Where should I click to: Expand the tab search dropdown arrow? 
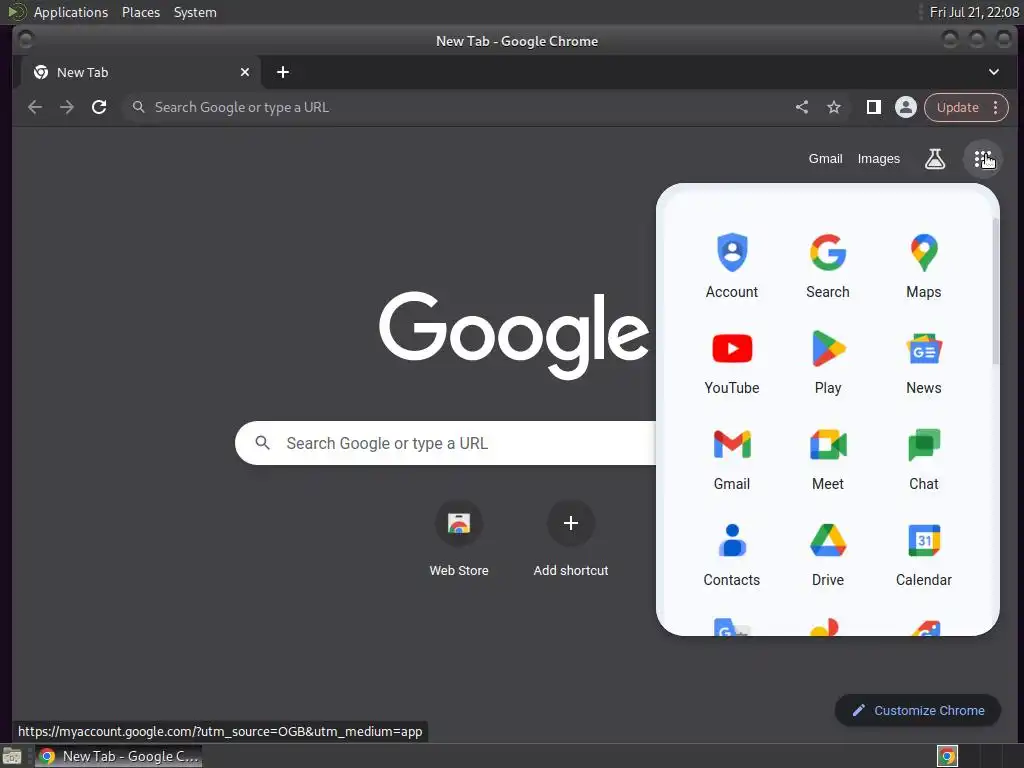pyautogui.click(x=993, y=72)
